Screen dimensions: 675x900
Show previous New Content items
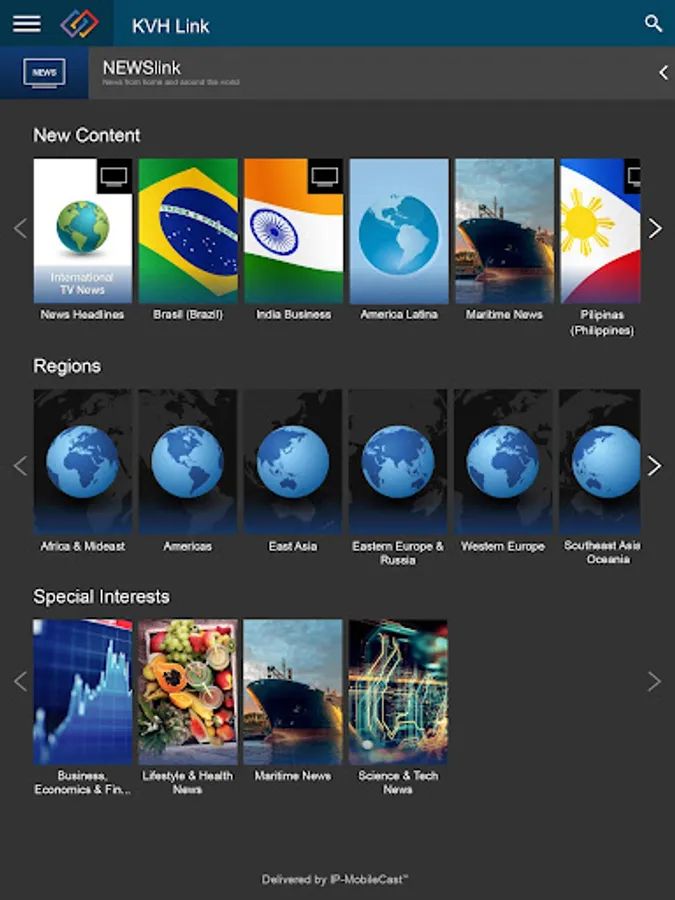(x=20, y=228)
